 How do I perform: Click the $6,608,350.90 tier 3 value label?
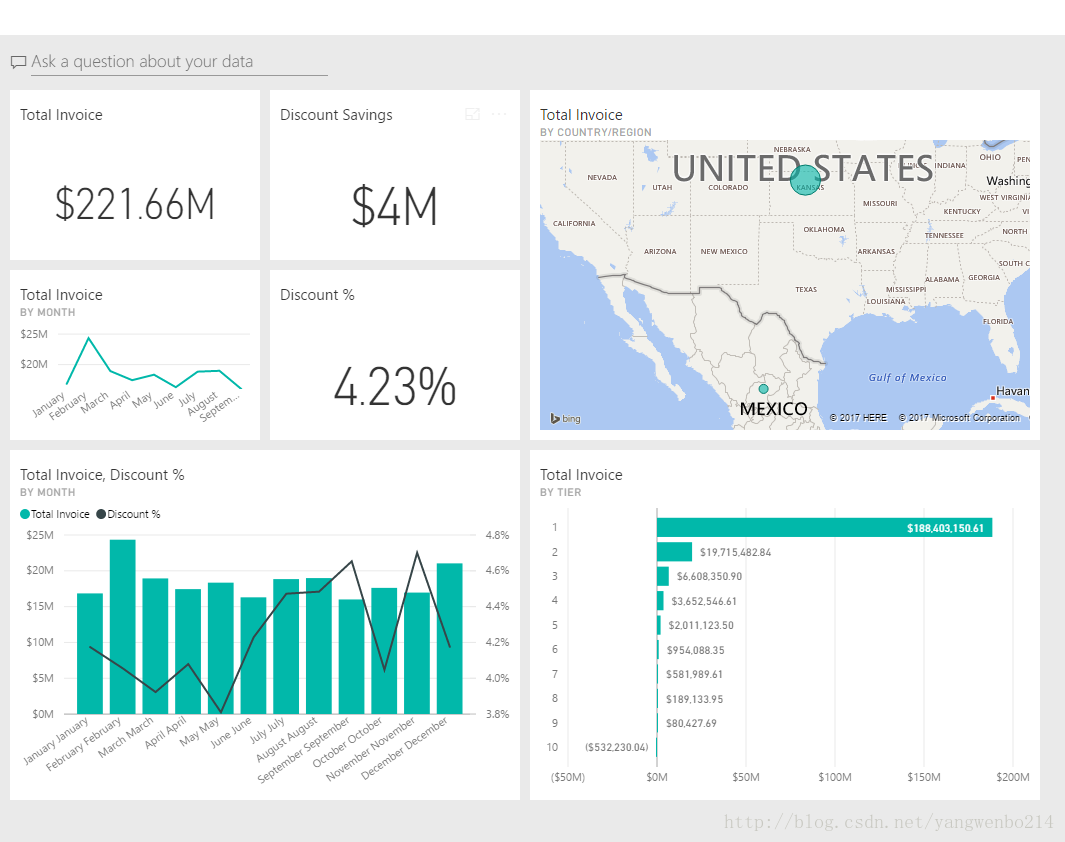(x=709, y=576)
